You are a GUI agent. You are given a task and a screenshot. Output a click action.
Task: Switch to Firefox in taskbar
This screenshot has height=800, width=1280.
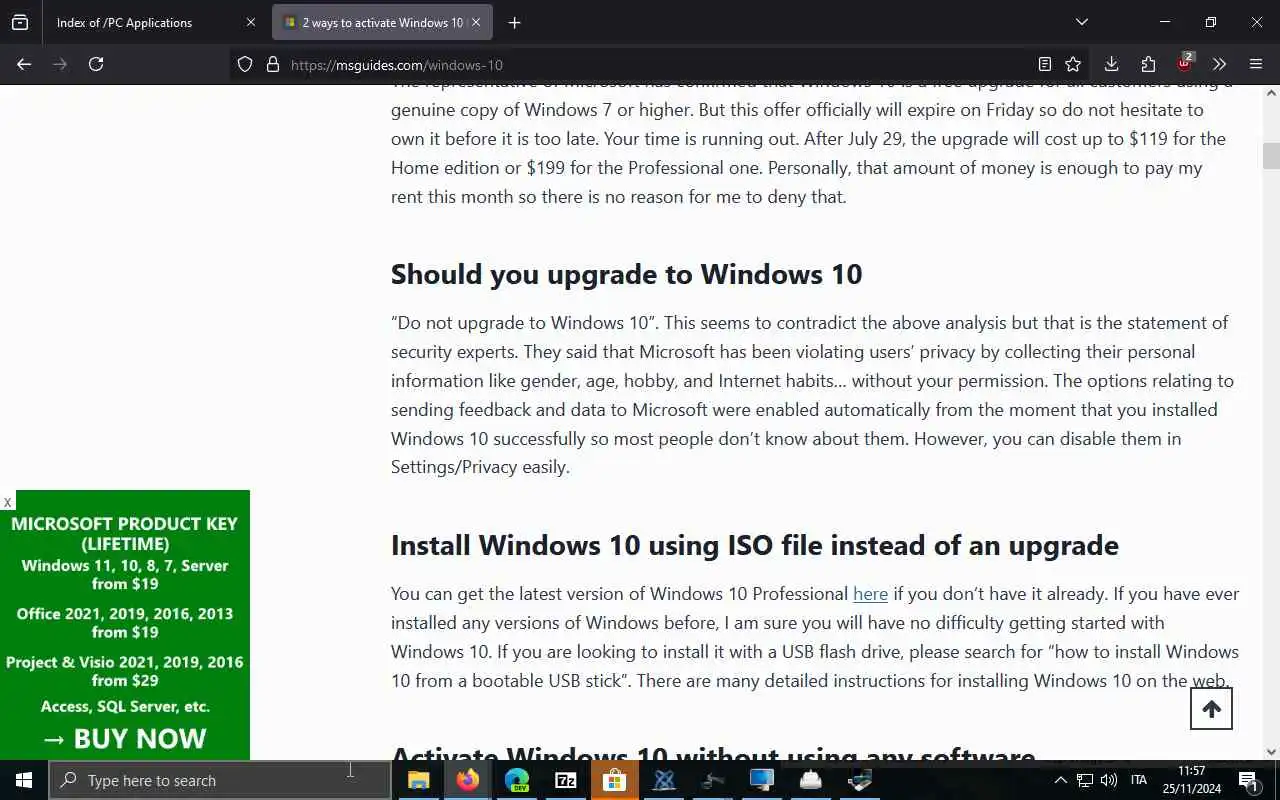pyautogui.click(x=467, y=780)
